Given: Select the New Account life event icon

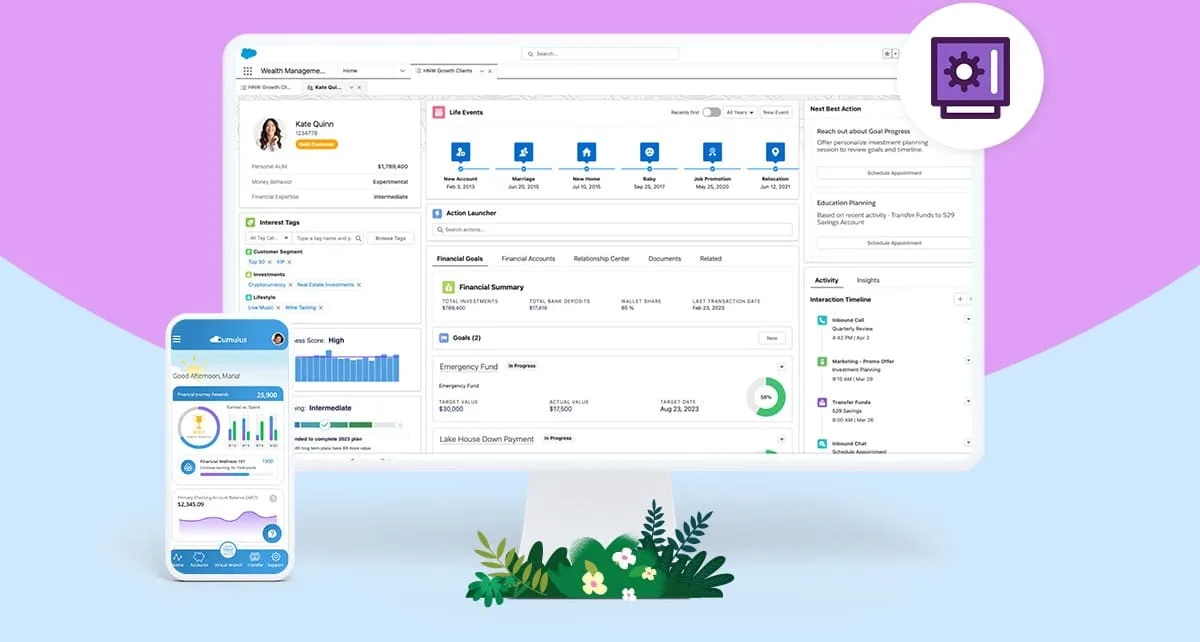Looking at the screenshot, I should coord(460,152).
